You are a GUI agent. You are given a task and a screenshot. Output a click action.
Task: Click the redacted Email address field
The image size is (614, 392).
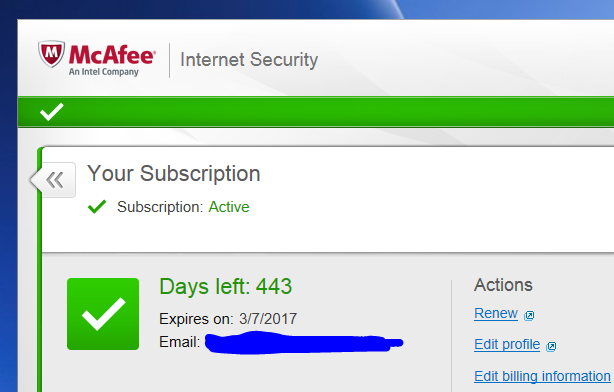[x=304, y=343]
